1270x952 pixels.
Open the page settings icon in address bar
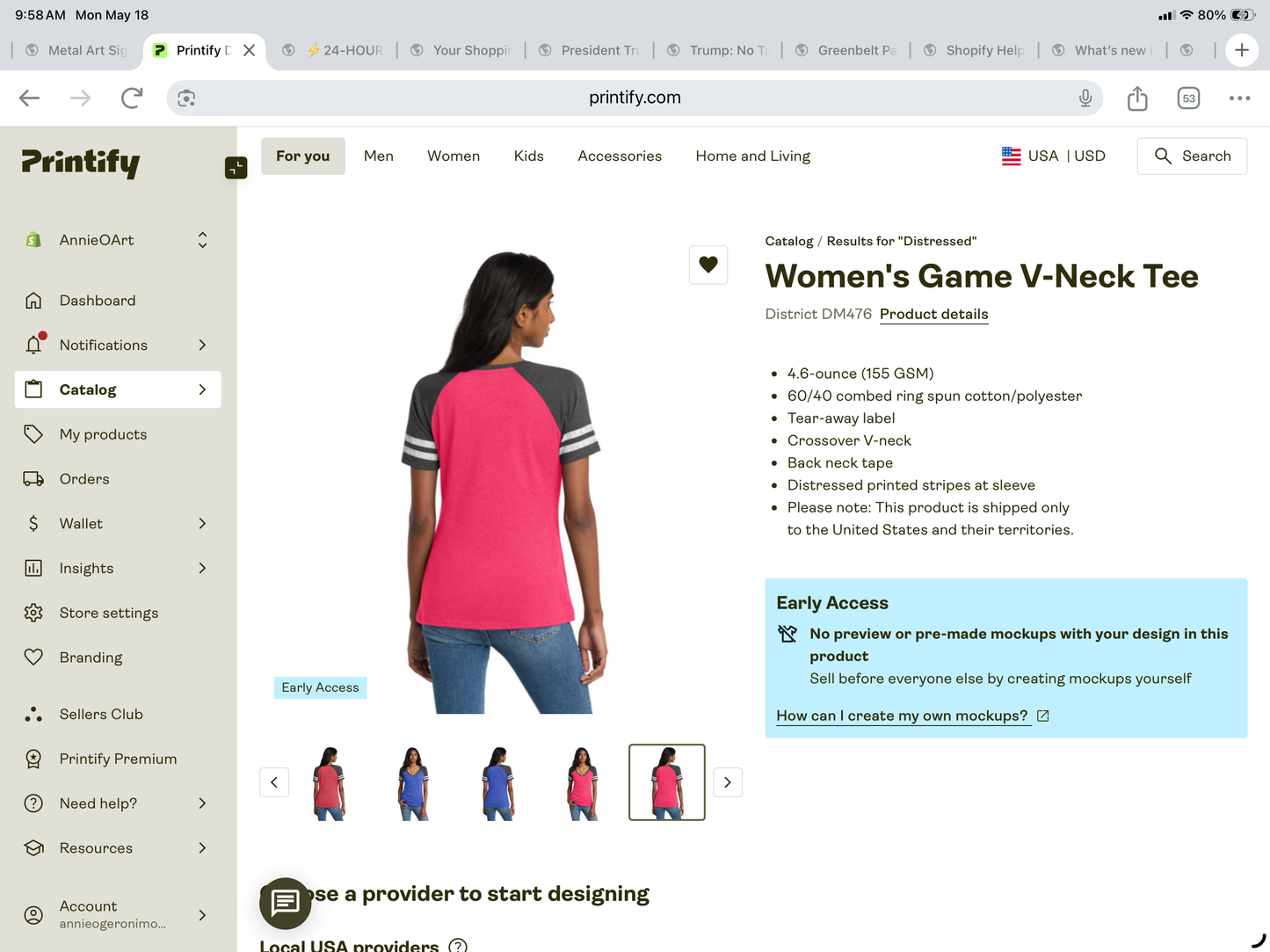coord(186,98)
